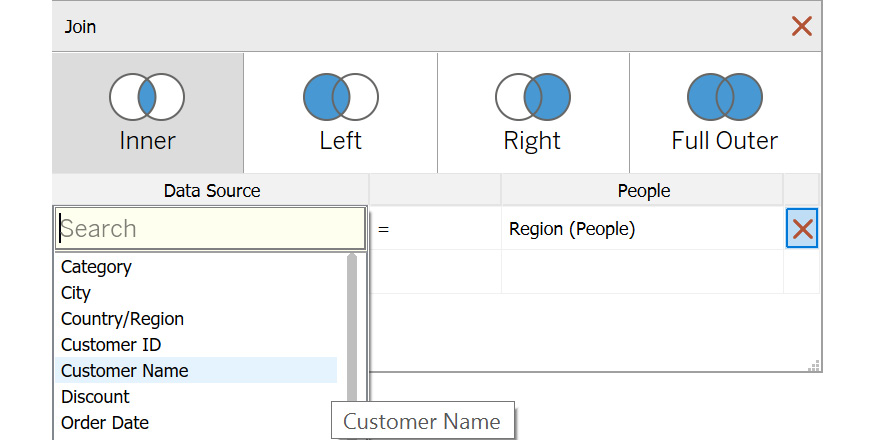The image size is (875, 440).
Task: Open the Region (People) field dropdown
Action: tap(642, 229)
